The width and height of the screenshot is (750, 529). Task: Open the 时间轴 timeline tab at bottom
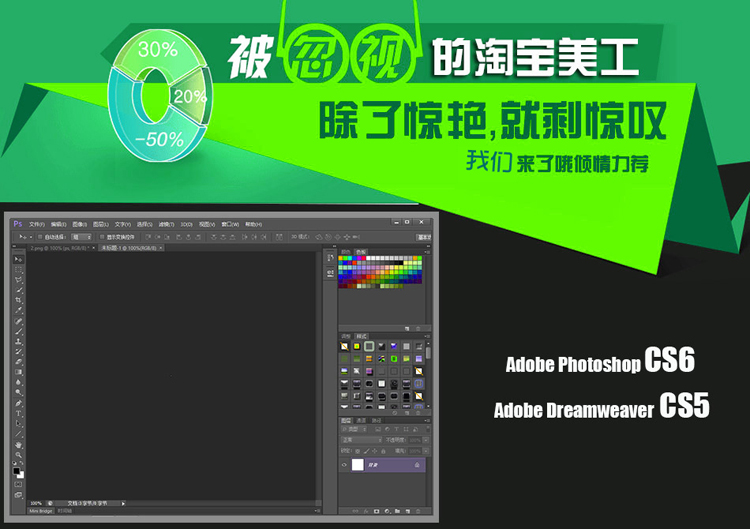click(65, 510)
